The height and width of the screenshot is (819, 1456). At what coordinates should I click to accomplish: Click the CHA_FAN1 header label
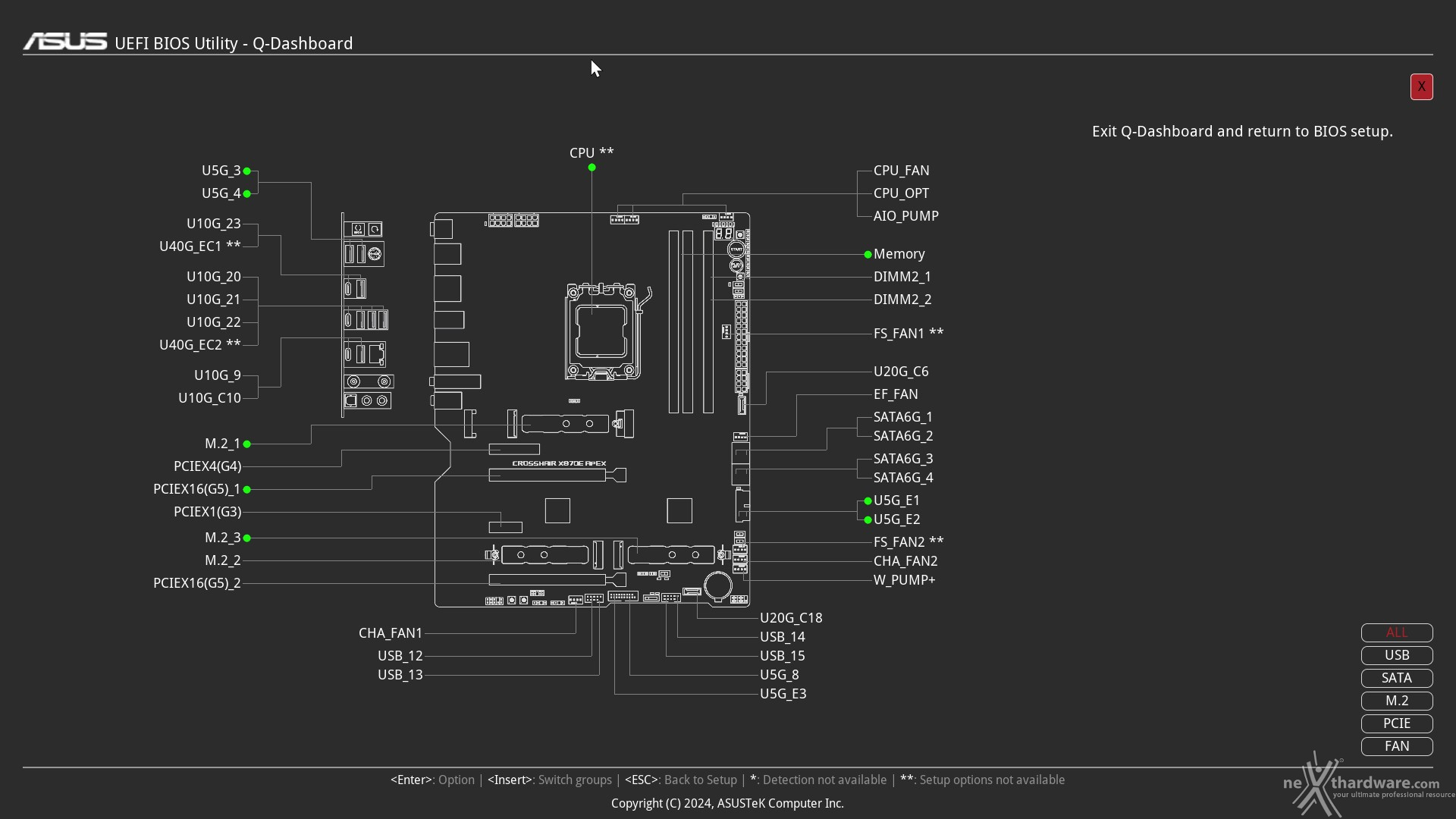(390, 633)
